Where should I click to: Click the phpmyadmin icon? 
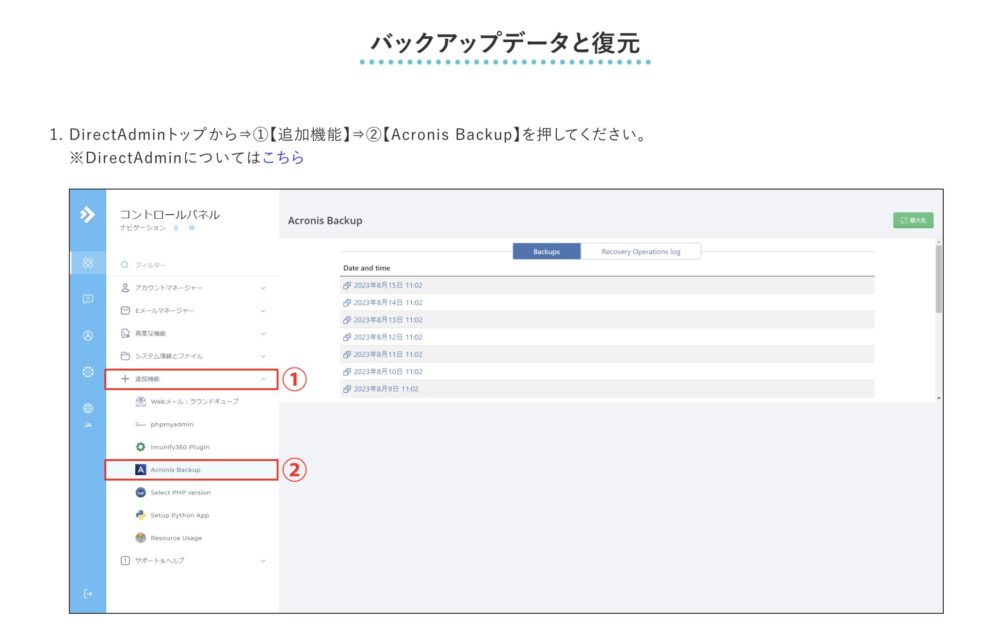point(141,425)
